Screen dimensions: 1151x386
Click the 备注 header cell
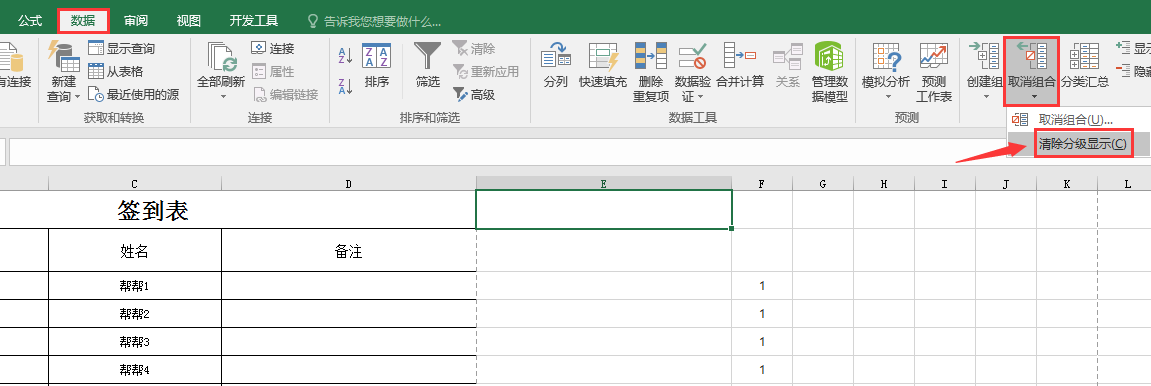(349, 251)
